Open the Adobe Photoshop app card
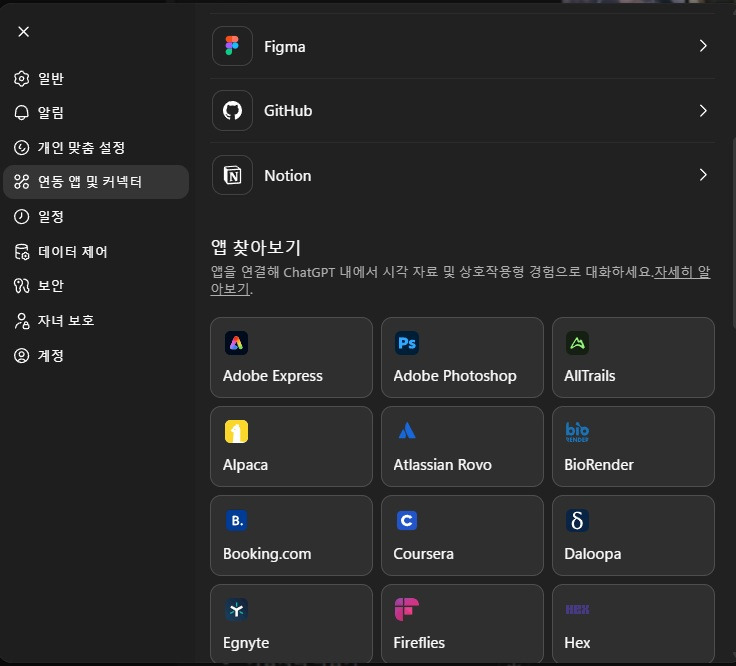Viewport: 736px width, 666px height. 462,357
